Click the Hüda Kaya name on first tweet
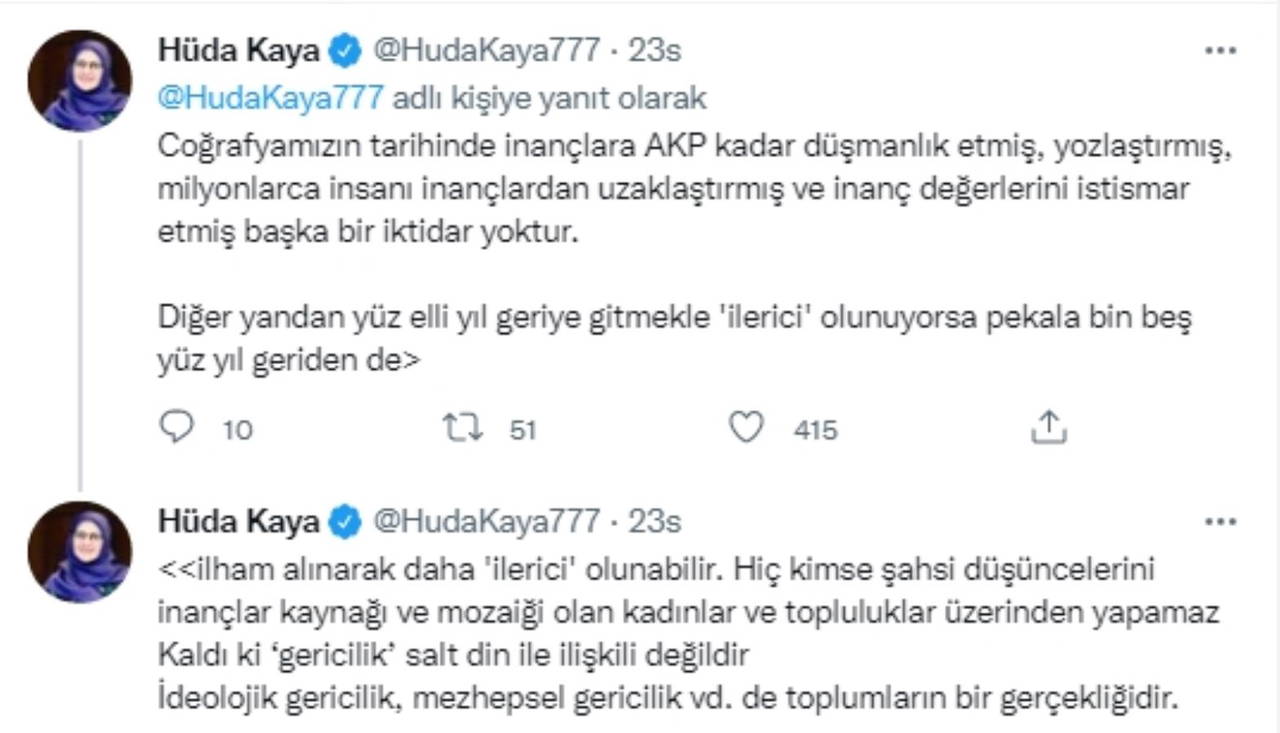 [238, 51]
